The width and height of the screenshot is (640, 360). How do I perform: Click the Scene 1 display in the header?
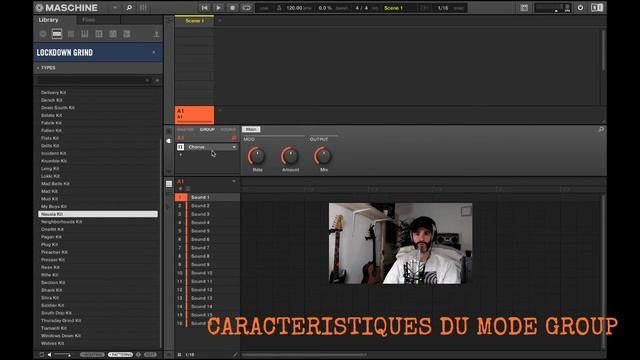[x=393, y=8]
